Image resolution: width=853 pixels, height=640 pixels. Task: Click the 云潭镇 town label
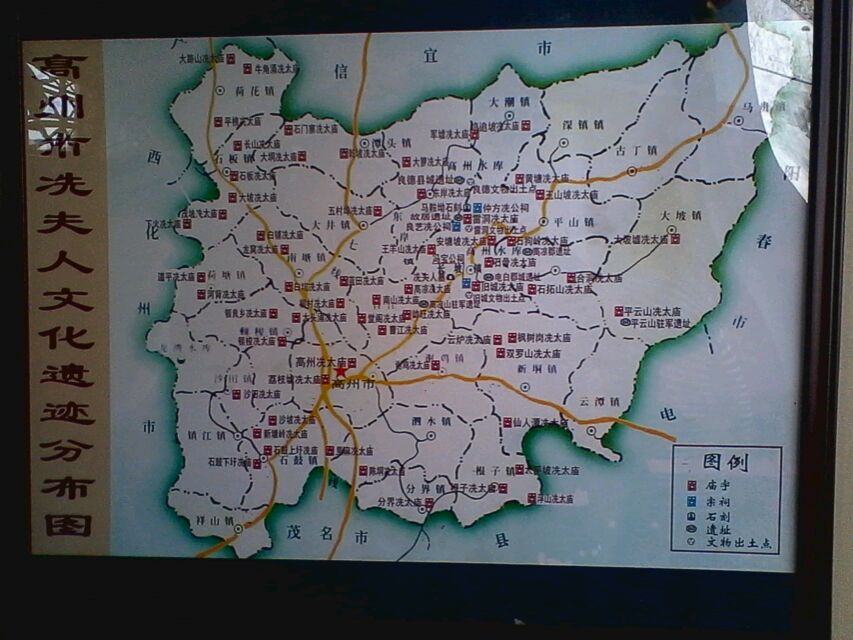[x=598, y=401]
